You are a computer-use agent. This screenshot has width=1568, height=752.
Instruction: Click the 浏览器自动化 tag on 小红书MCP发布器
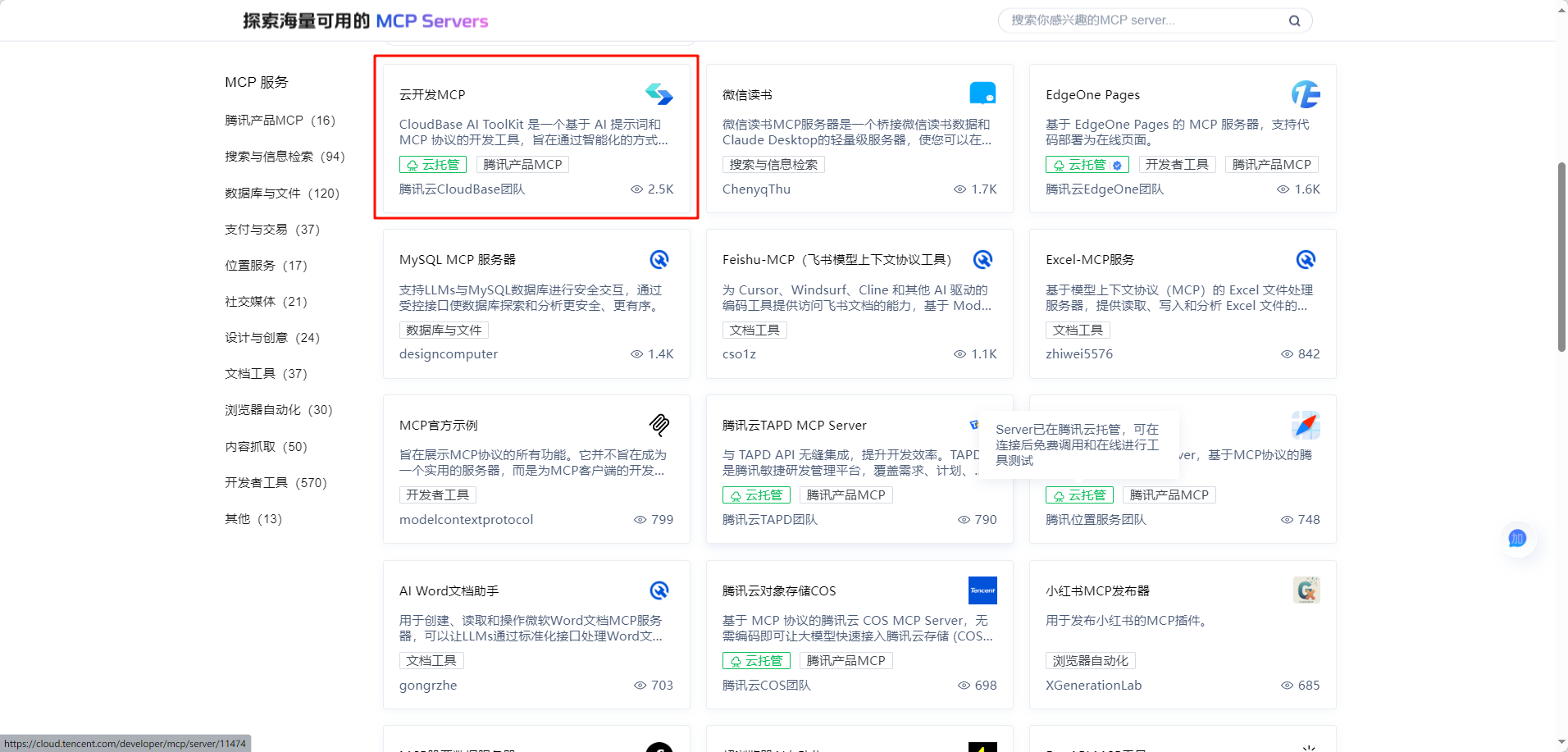pyautogui.click(x=1090, y=661)
